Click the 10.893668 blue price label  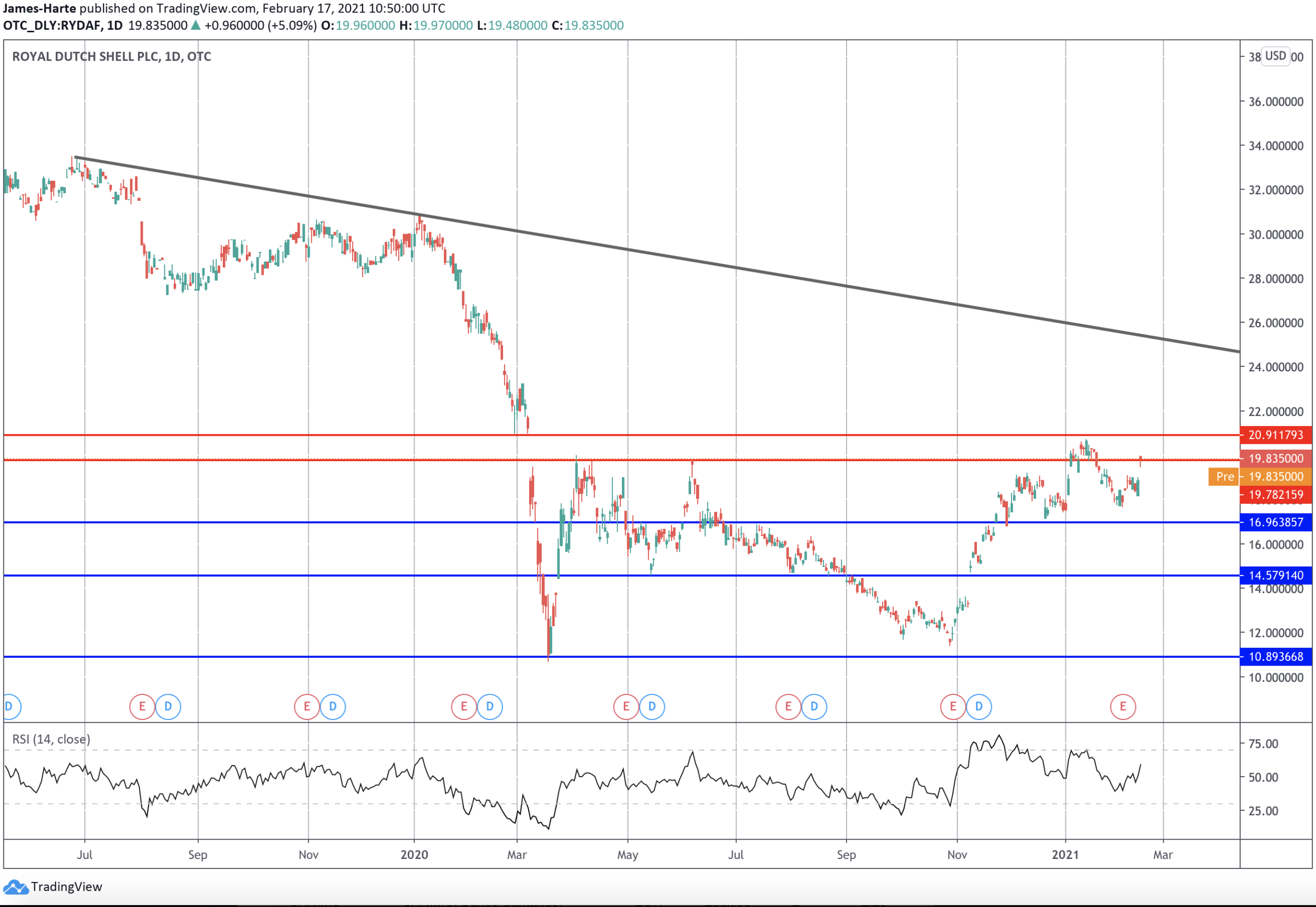[x=1275, y=656]
